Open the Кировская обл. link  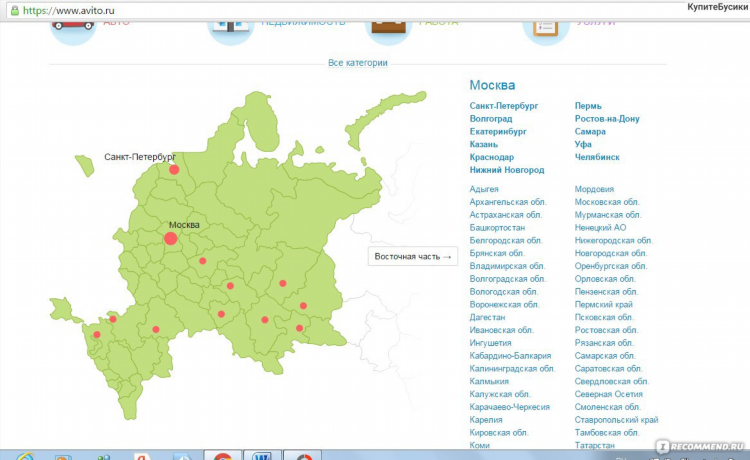(499, 433)
